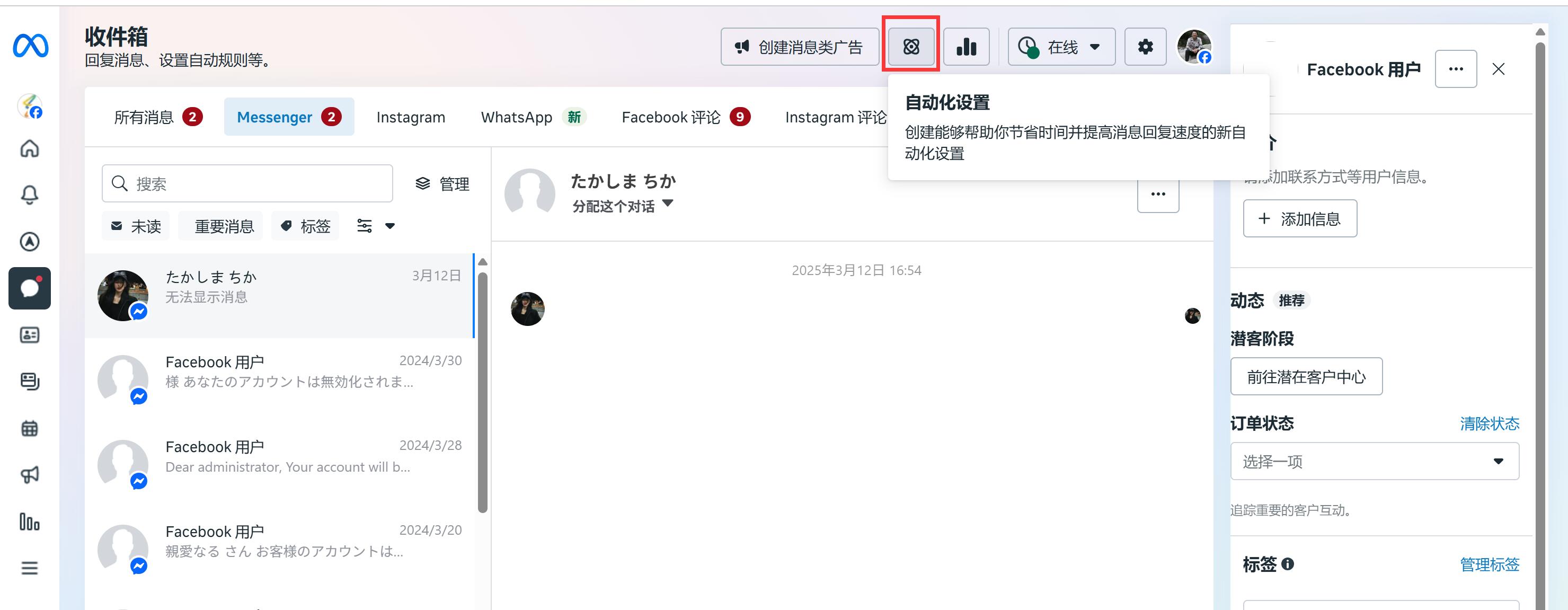Viewport: 1568px width, 610px height.
Task: Click the conversation more options button
Action: pos(1158,193)
